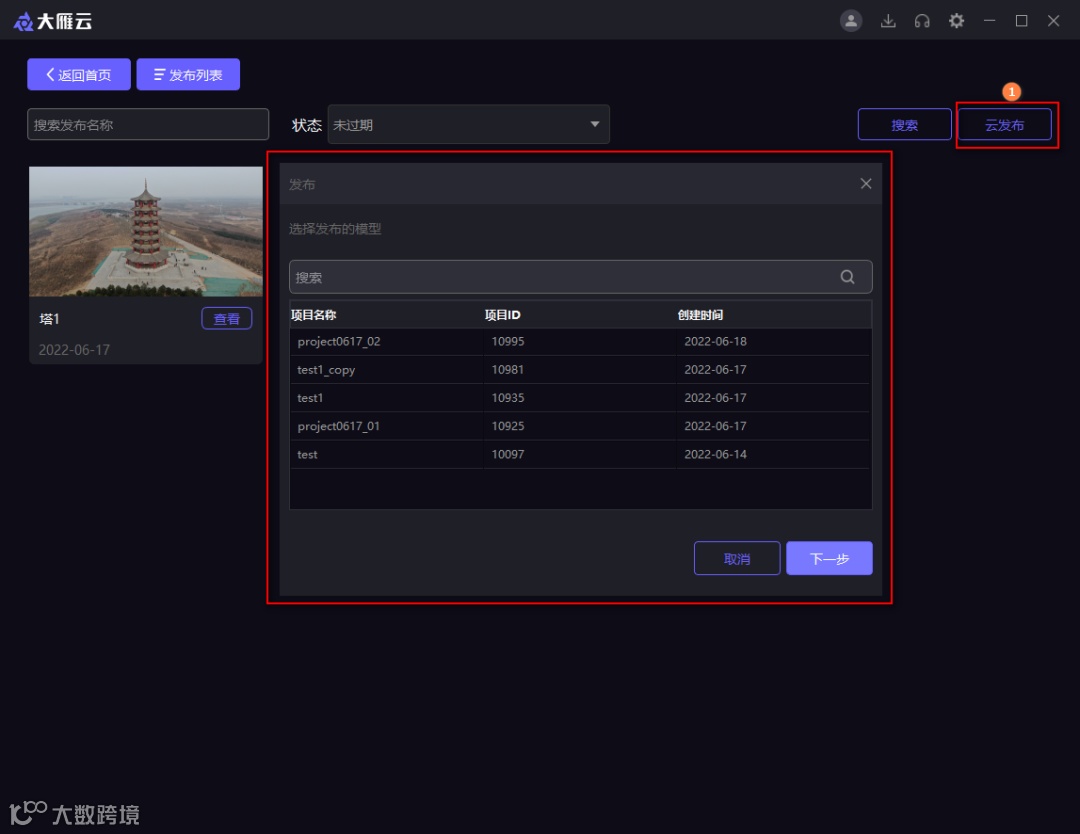
Task: Cancel with the 取消 button
Action: click(x=737, y=559)
